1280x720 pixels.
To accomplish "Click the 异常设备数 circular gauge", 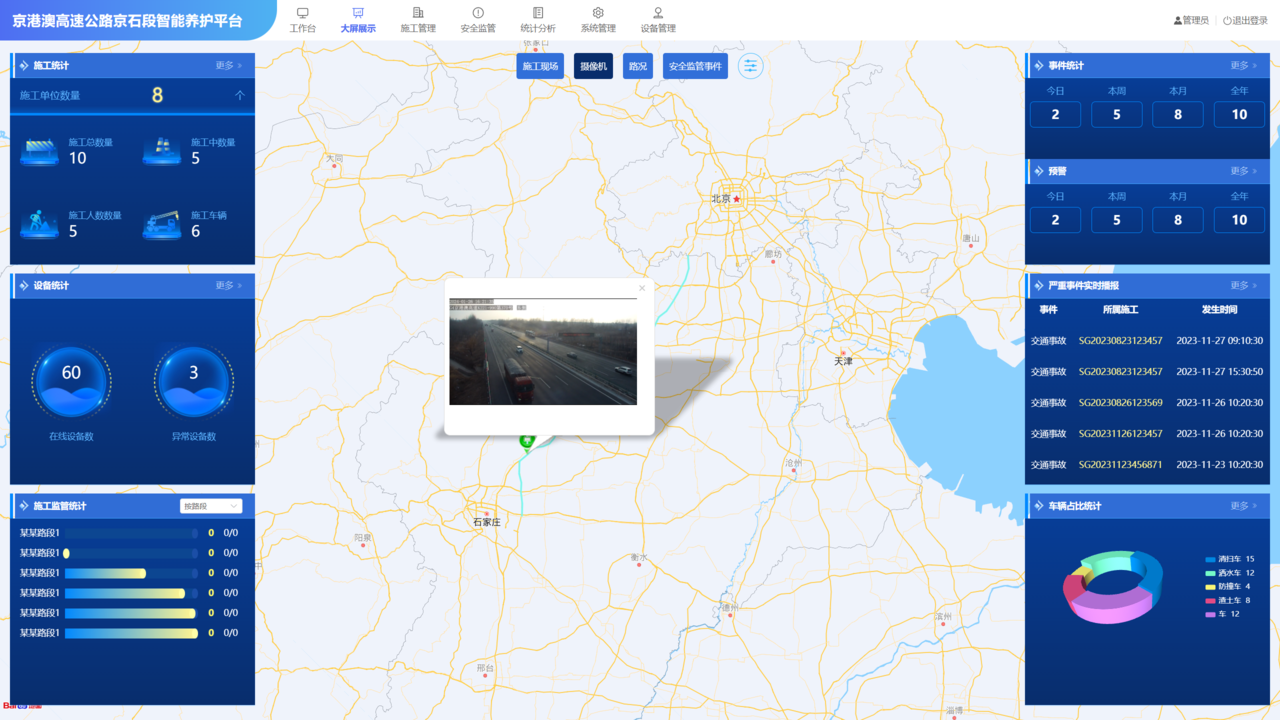I will (x=194, y=381).
